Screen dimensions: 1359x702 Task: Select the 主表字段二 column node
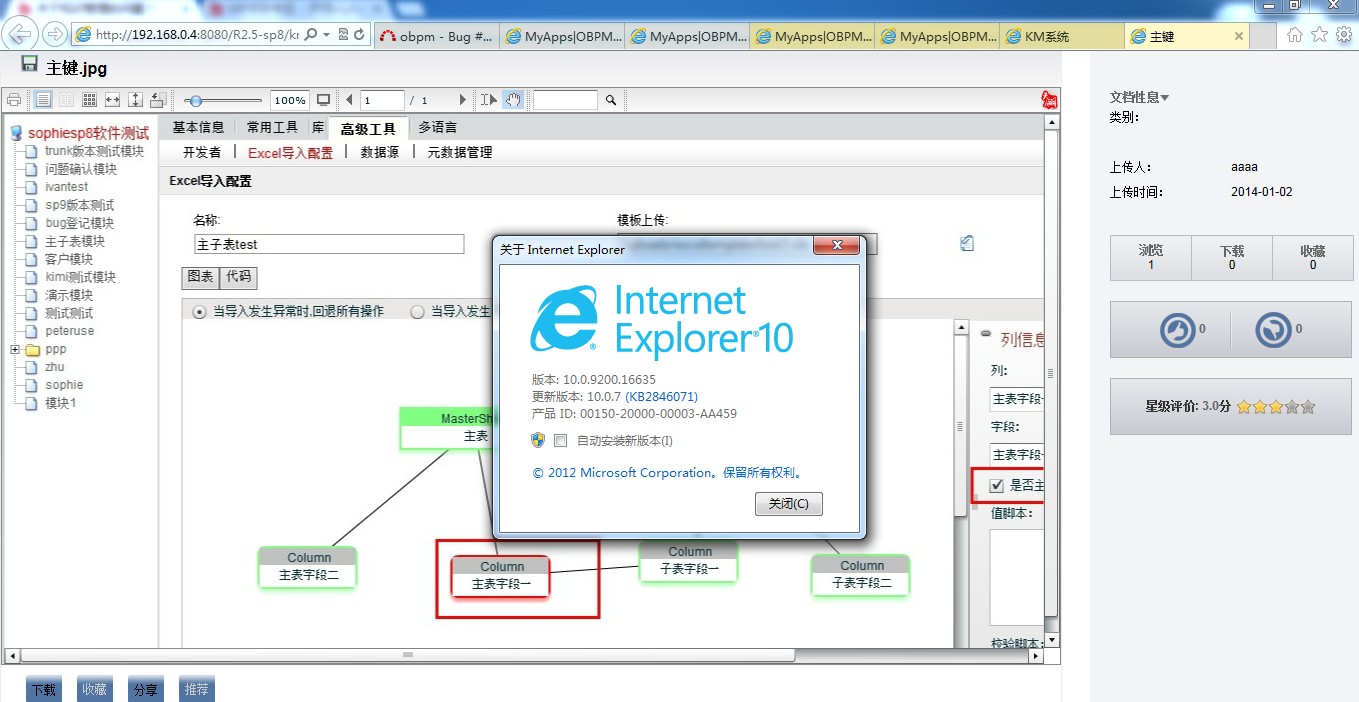point(309,567)
